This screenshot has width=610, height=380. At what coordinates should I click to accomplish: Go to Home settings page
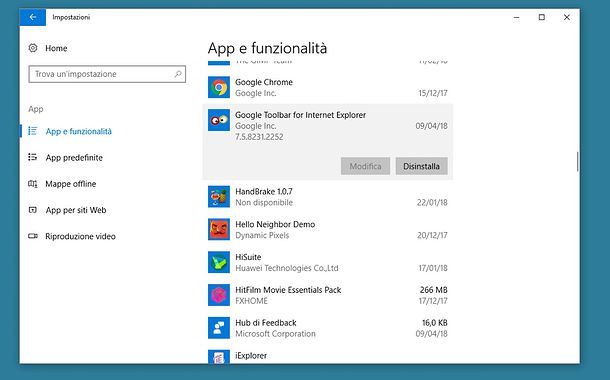(56, 48)
